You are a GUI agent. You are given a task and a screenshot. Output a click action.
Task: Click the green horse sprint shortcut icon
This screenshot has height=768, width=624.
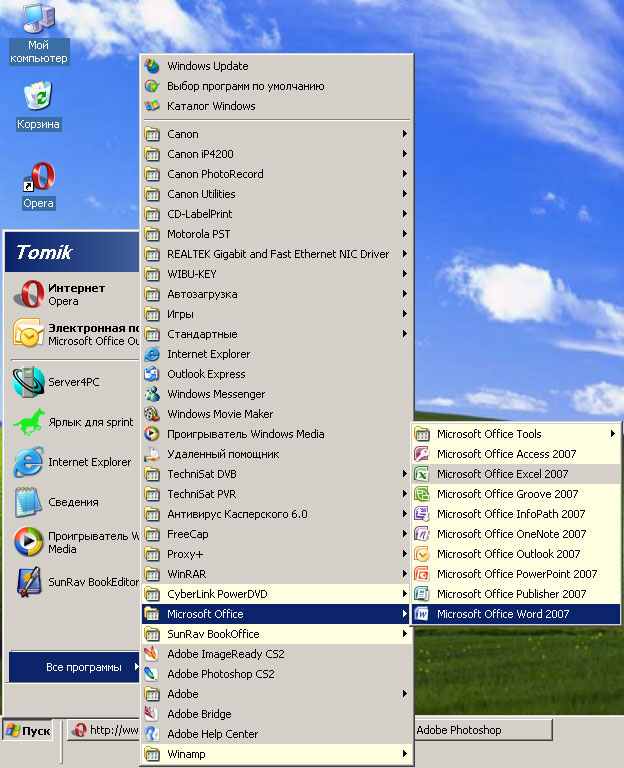(x=29, y=422)
